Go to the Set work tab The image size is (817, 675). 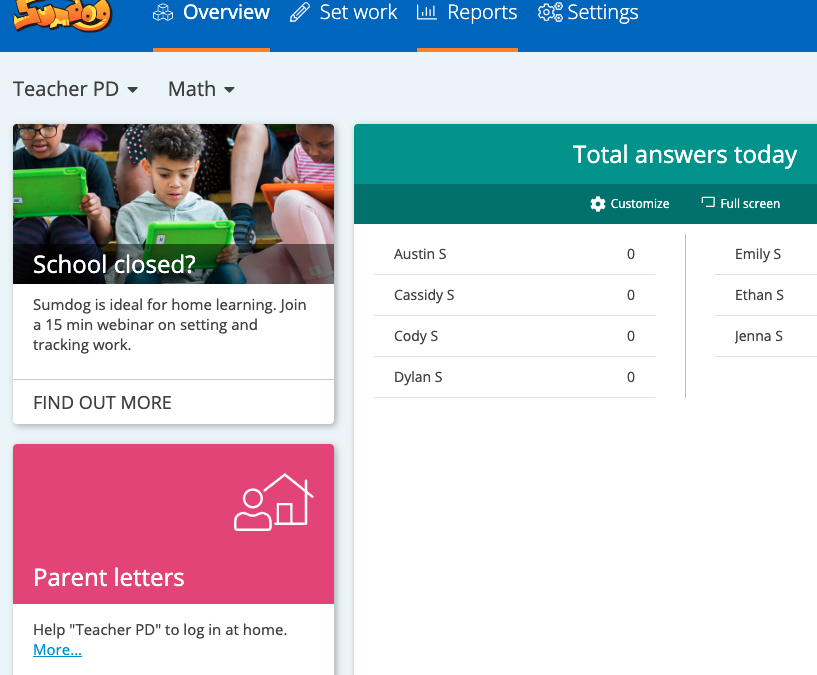click(343, 13)
